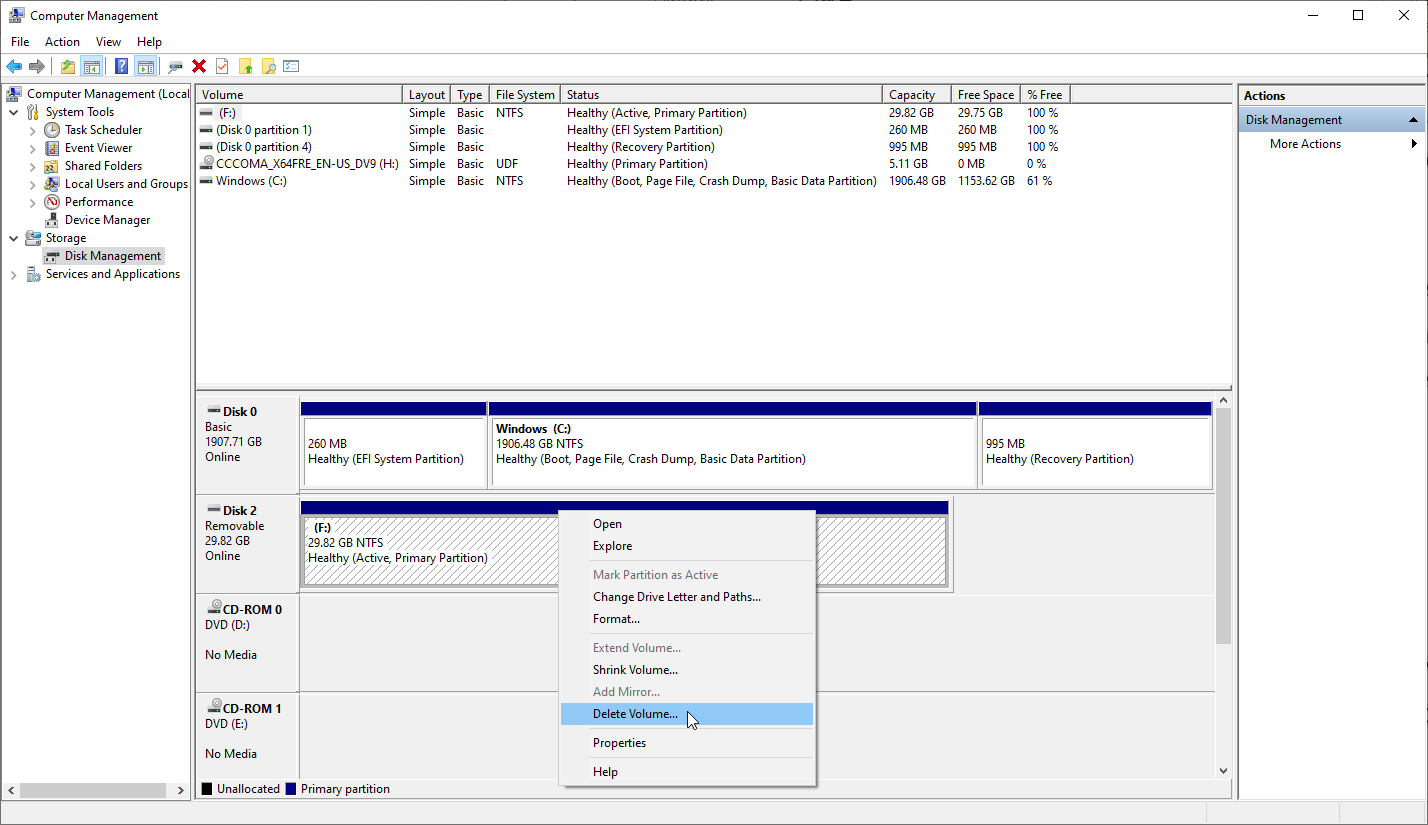Screen dimensions: 1428x825
Task: Select Shared Folders in the tree
Action: point(103,166)
